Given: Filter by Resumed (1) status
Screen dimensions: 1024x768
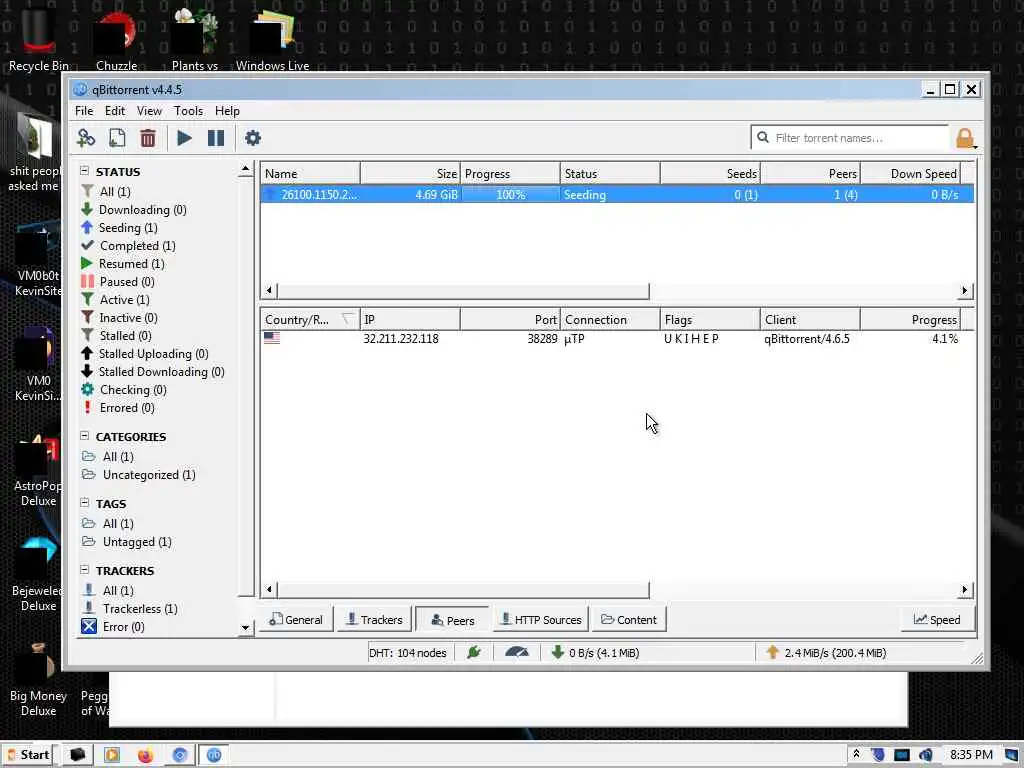Looking at the screenshot, I should point(123,264).
